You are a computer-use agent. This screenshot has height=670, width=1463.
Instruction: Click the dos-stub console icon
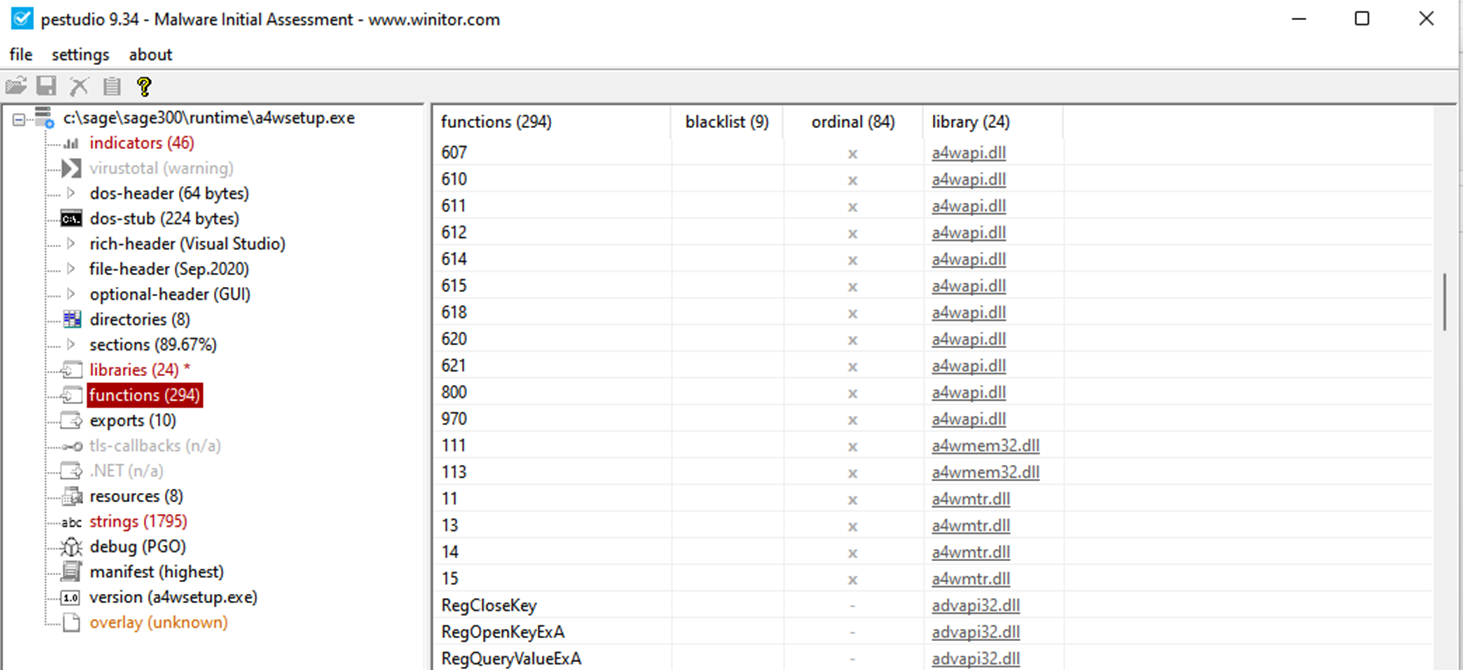(71, 219)
